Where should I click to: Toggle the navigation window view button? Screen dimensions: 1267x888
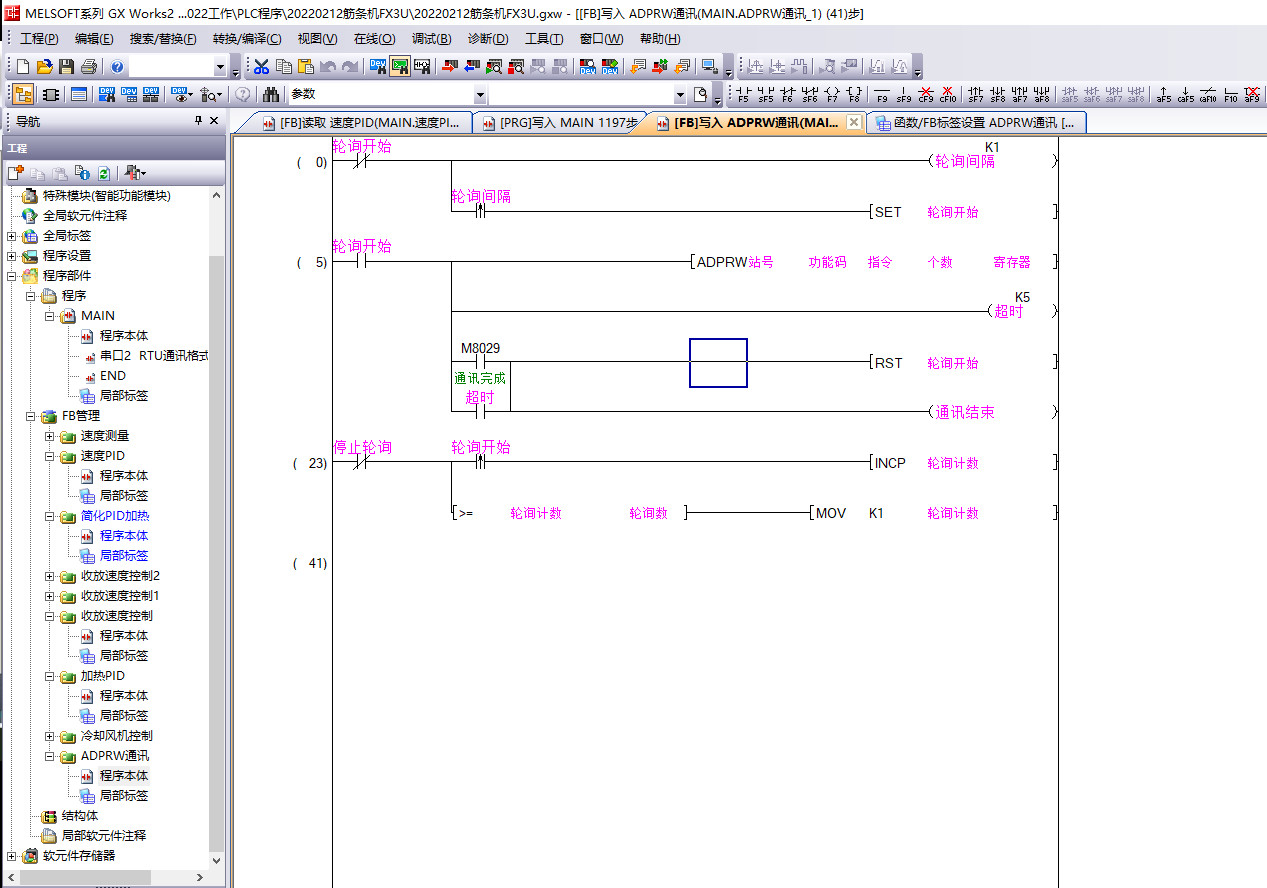23,94
